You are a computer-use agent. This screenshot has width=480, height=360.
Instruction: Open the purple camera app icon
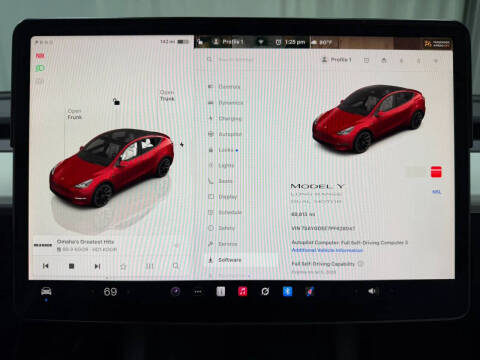pyautogui.click(x=176, y=292)
